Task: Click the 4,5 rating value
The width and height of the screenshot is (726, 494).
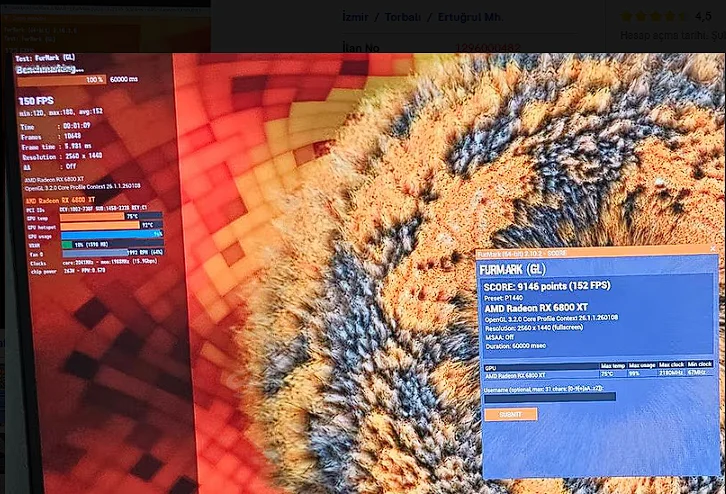Action: [703, 17]
